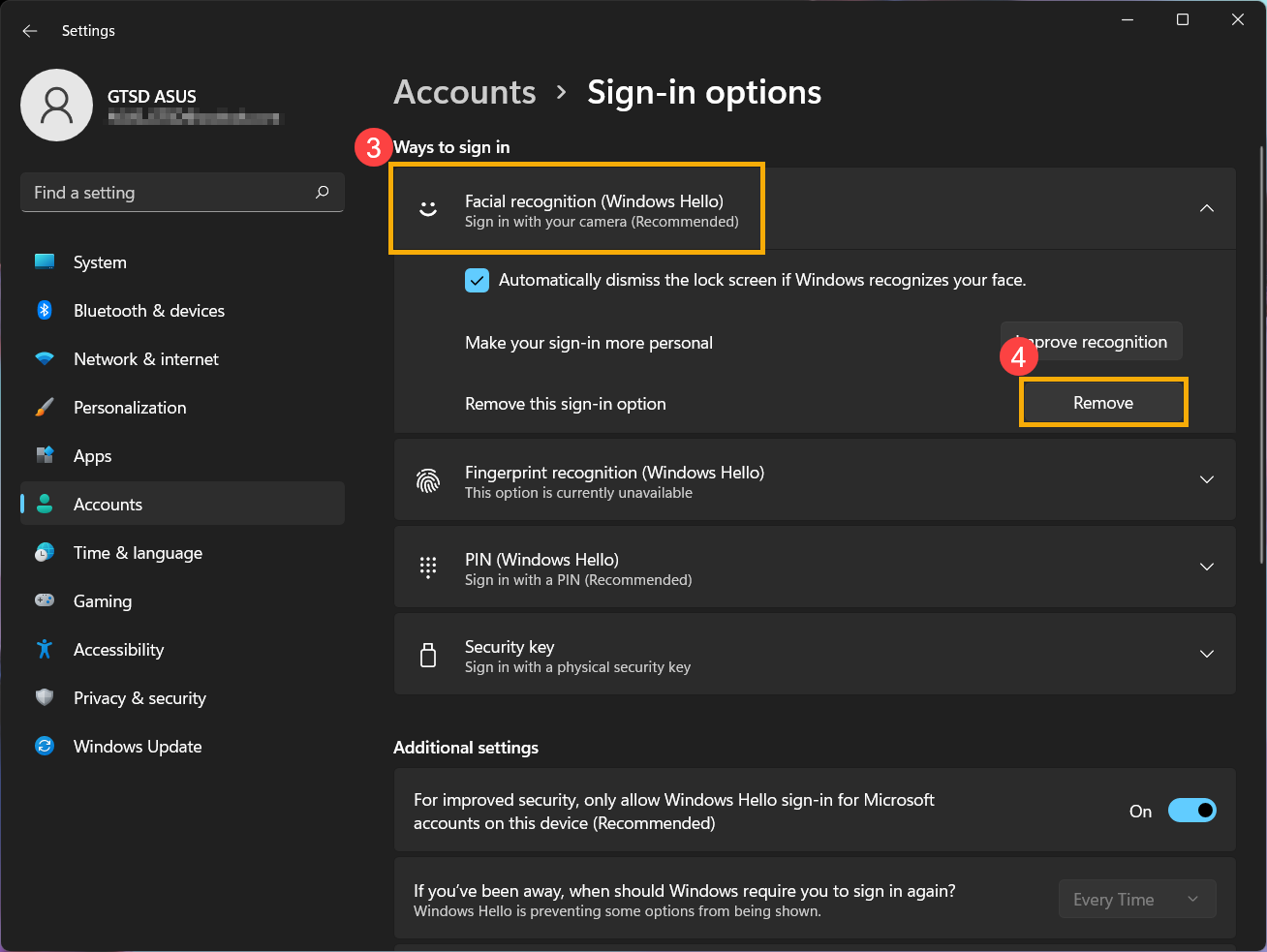Click the fingerprint icon
The height and width of the screenshot is (952, 1267).
coord(428,480)
